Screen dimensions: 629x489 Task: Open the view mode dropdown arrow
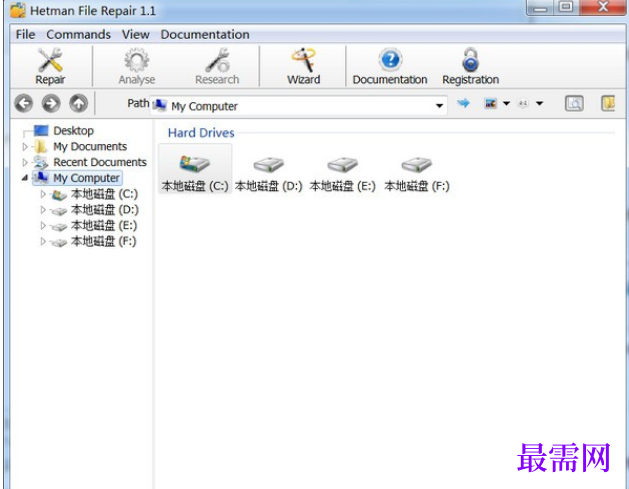point(507,103)
